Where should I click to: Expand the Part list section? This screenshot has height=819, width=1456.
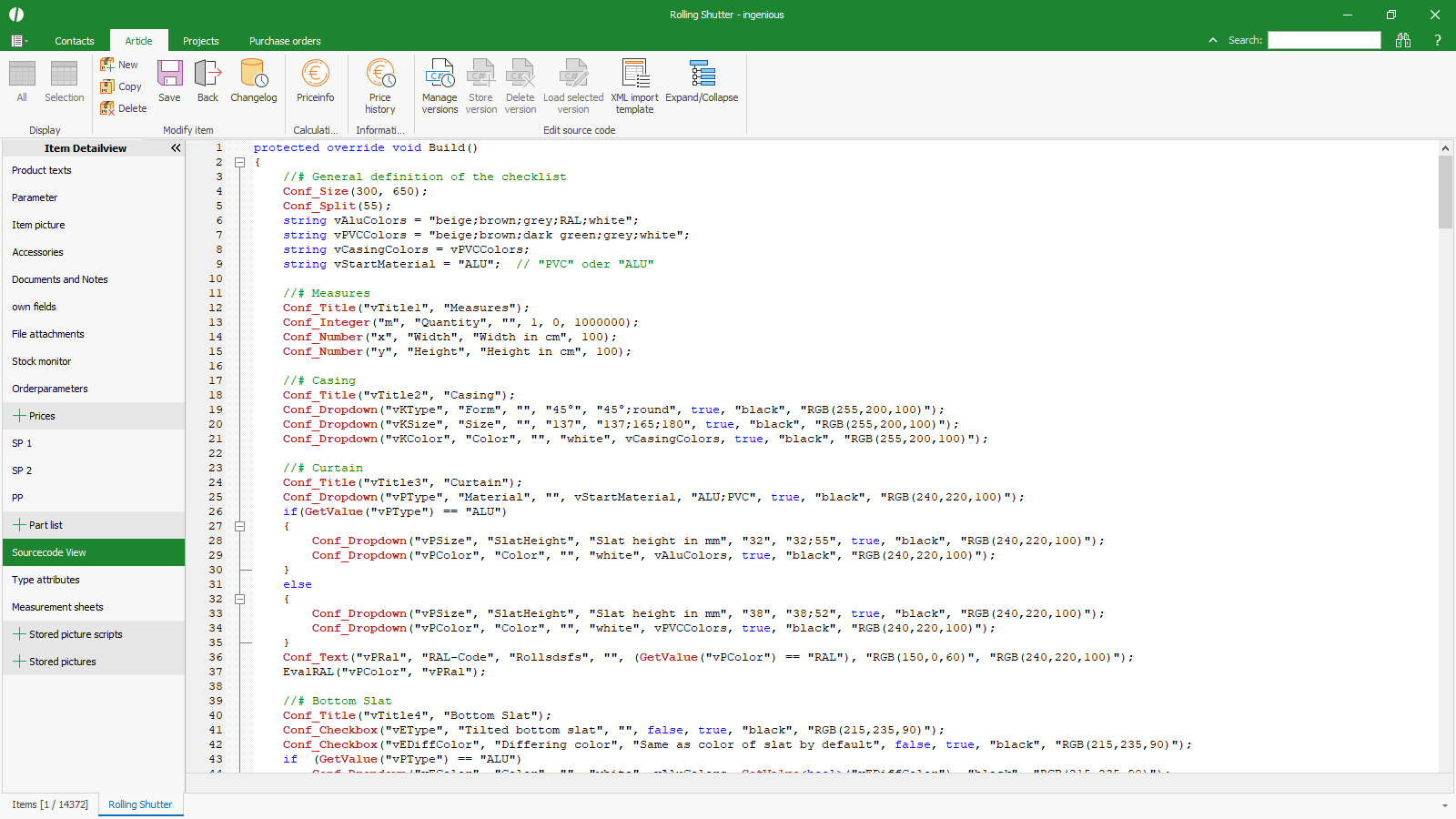pyautogui.click(x=19, y=525)
